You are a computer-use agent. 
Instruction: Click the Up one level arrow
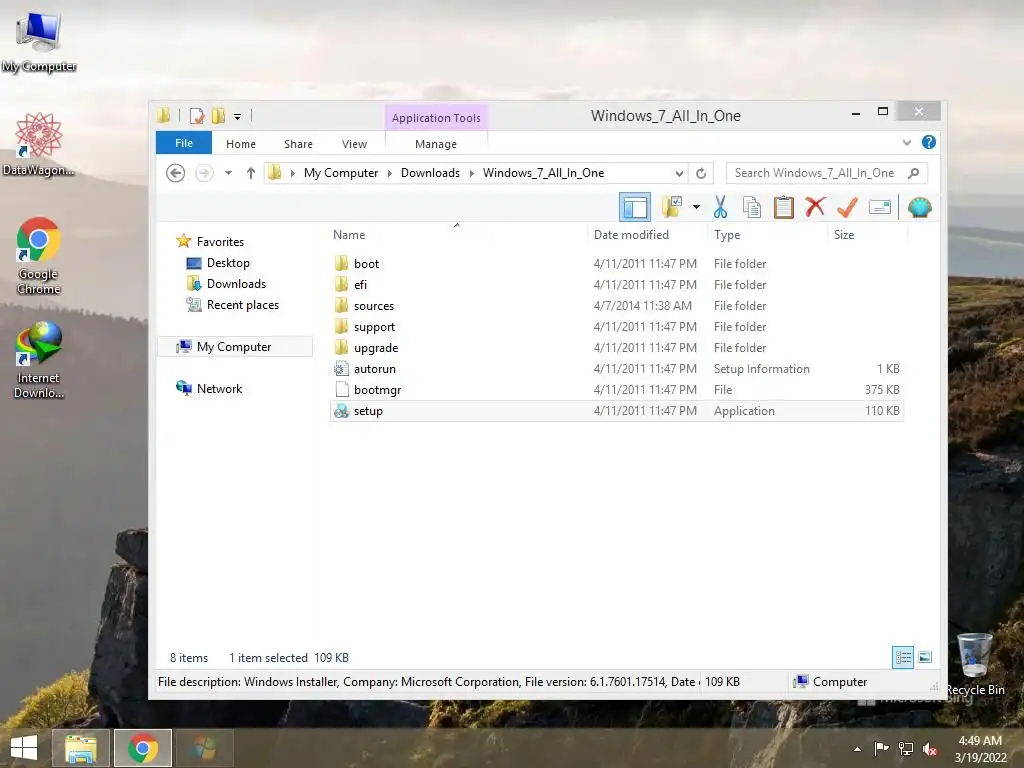pyautogui.click(x=251, y=173)
